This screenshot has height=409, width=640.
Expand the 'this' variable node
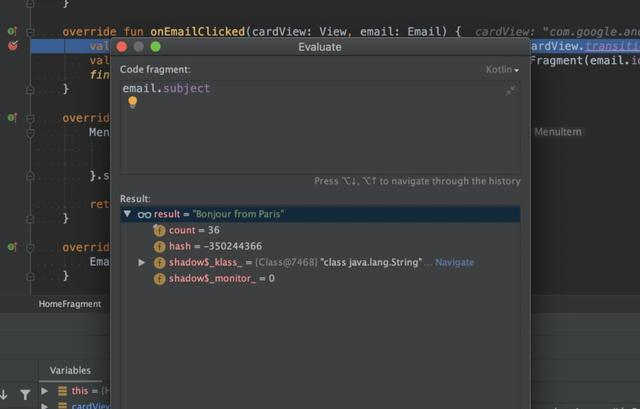coord(45,391)
